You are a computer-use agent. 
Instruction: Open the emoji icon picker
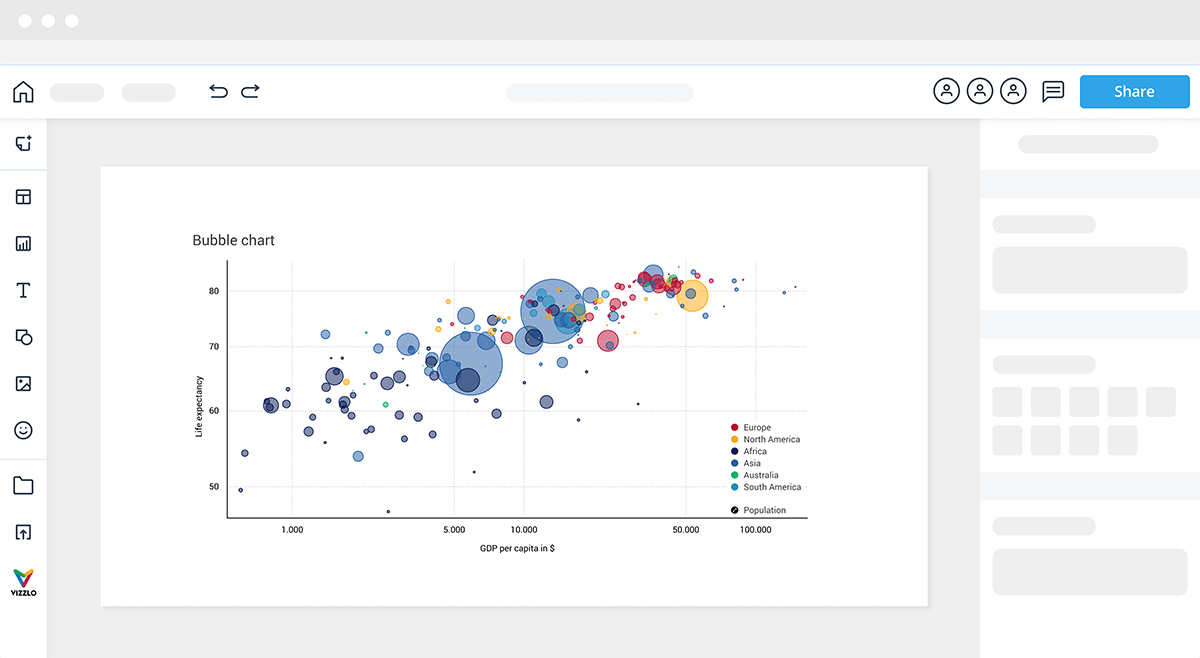[x=24, y=431]
